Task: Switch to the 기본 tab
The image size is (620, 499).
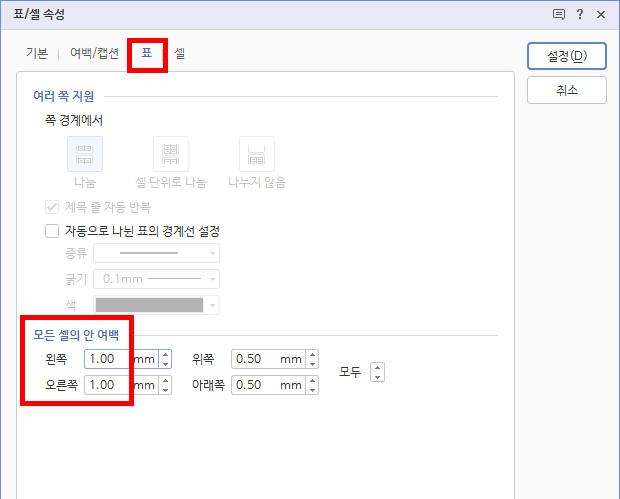Action: (x=37, y=53)
